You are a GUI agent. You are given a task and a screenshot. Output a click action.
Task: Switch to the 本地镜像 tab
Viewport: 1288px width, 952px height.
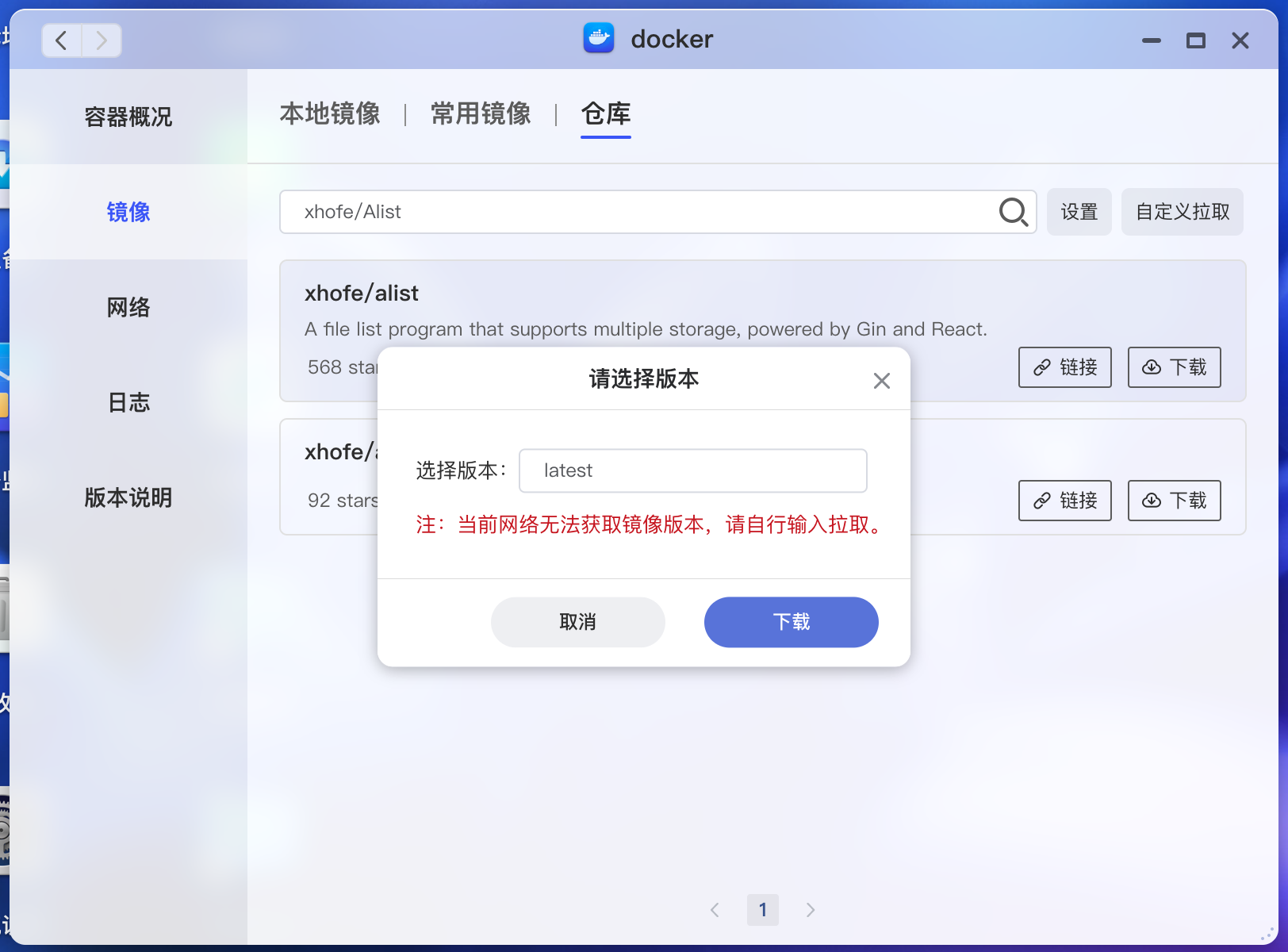coord(330,114)
